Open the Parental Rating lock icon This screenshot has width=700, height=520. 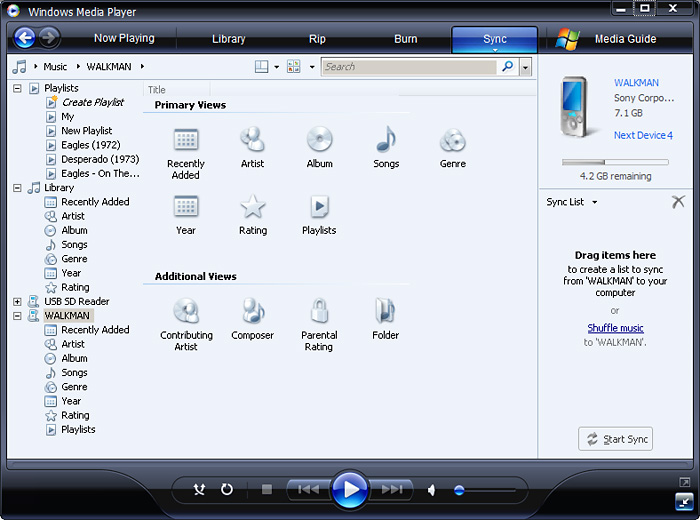pos(319,310)
